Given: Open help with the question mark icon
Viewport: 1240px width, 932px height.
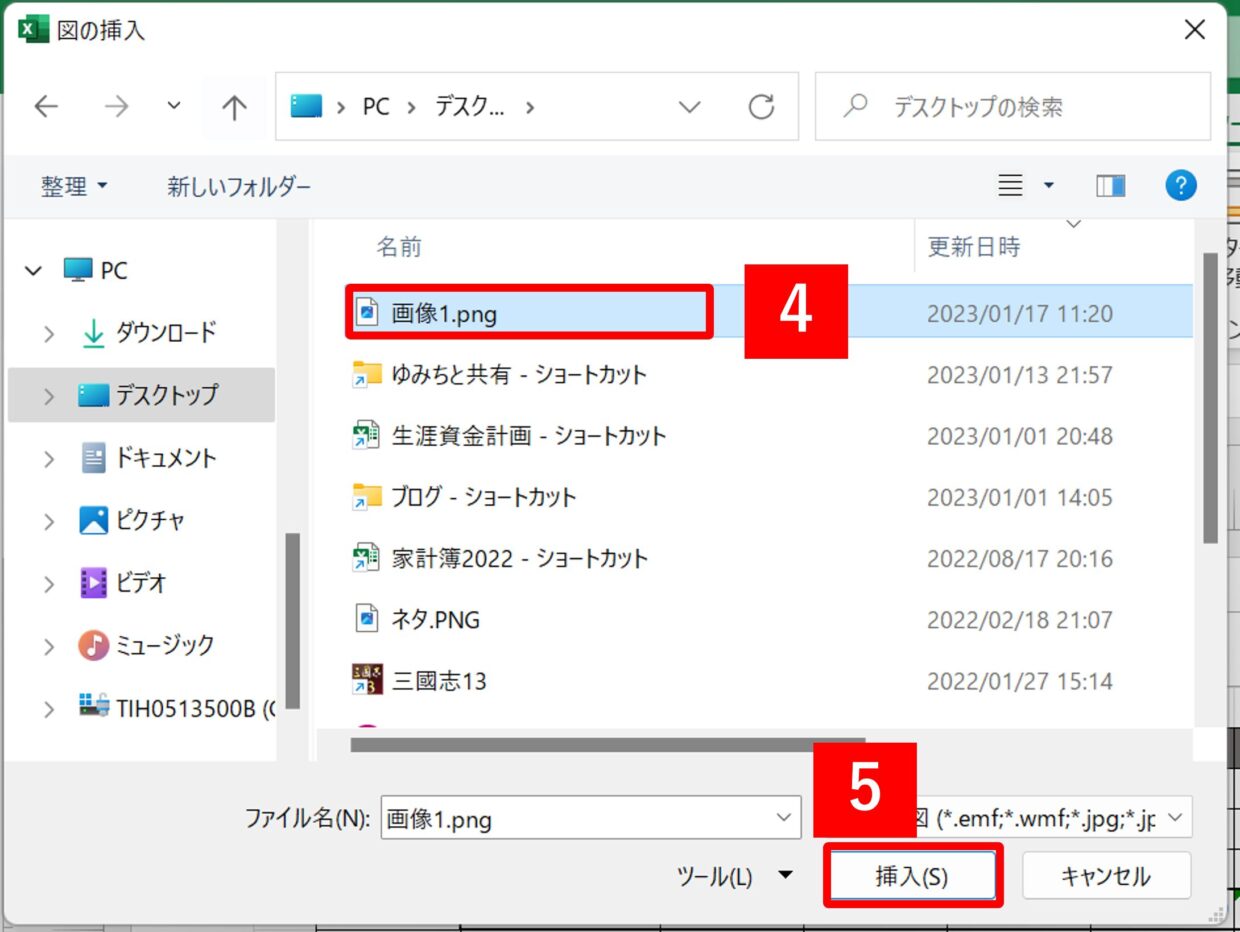Looking at the screenshot, I should click(1181, 185).
